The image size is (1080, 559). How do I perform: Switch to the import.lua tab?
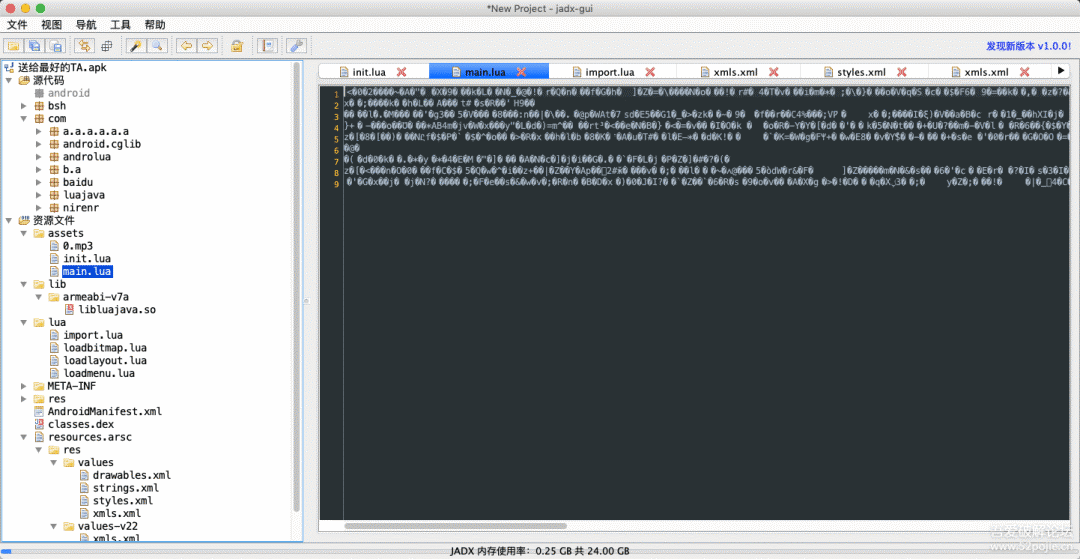click(x=610, y=72)
